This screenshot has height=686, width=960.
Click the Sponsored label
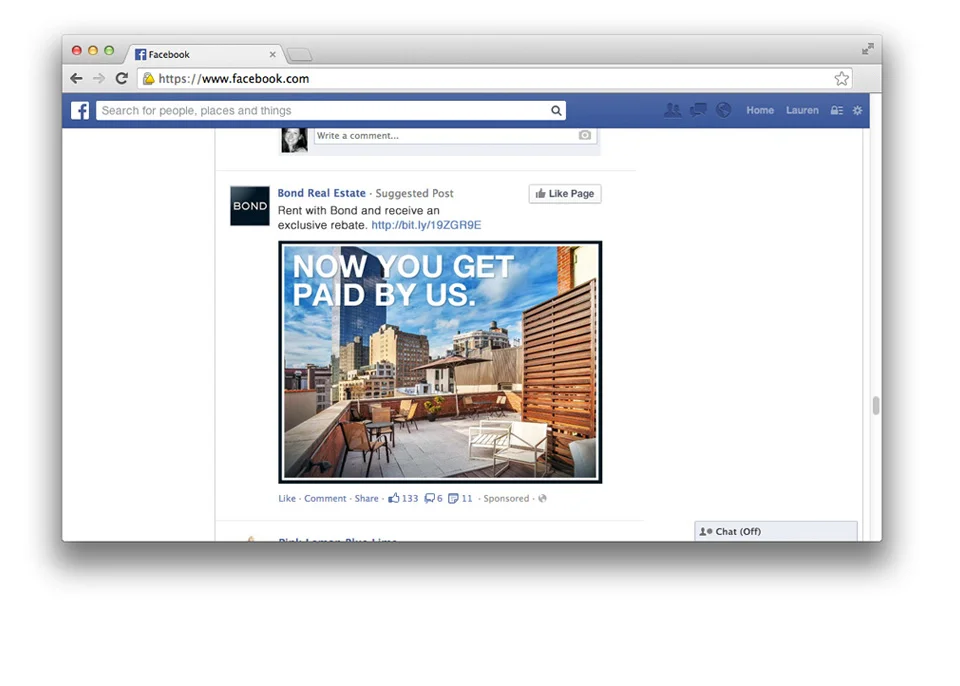[x=506, y=499]
